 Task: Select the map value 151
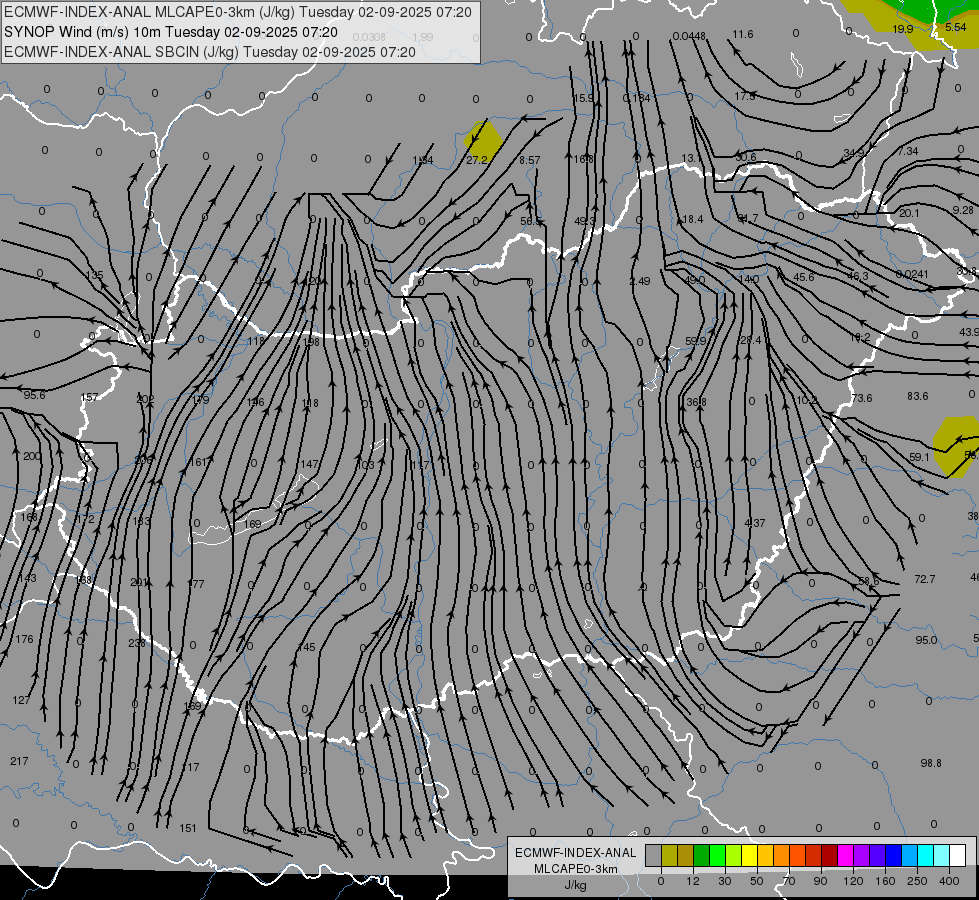[x=188, y=828]
